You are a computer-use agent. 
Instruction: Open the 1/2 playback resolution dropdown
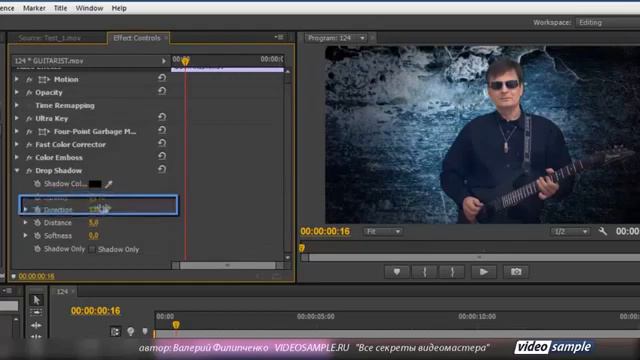pyautogui.click(x=570, y=232)
